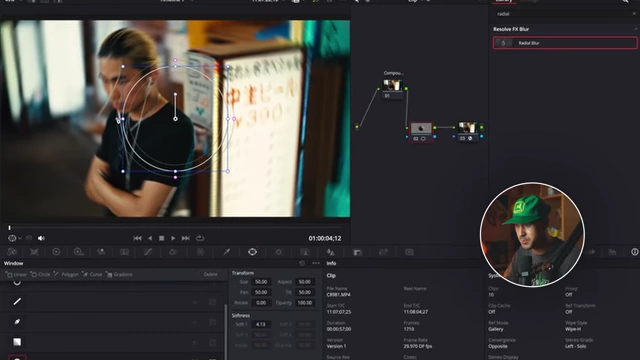Click the Opacity value field
Viewport: 640px width, 360px height.
coord(304,303)
